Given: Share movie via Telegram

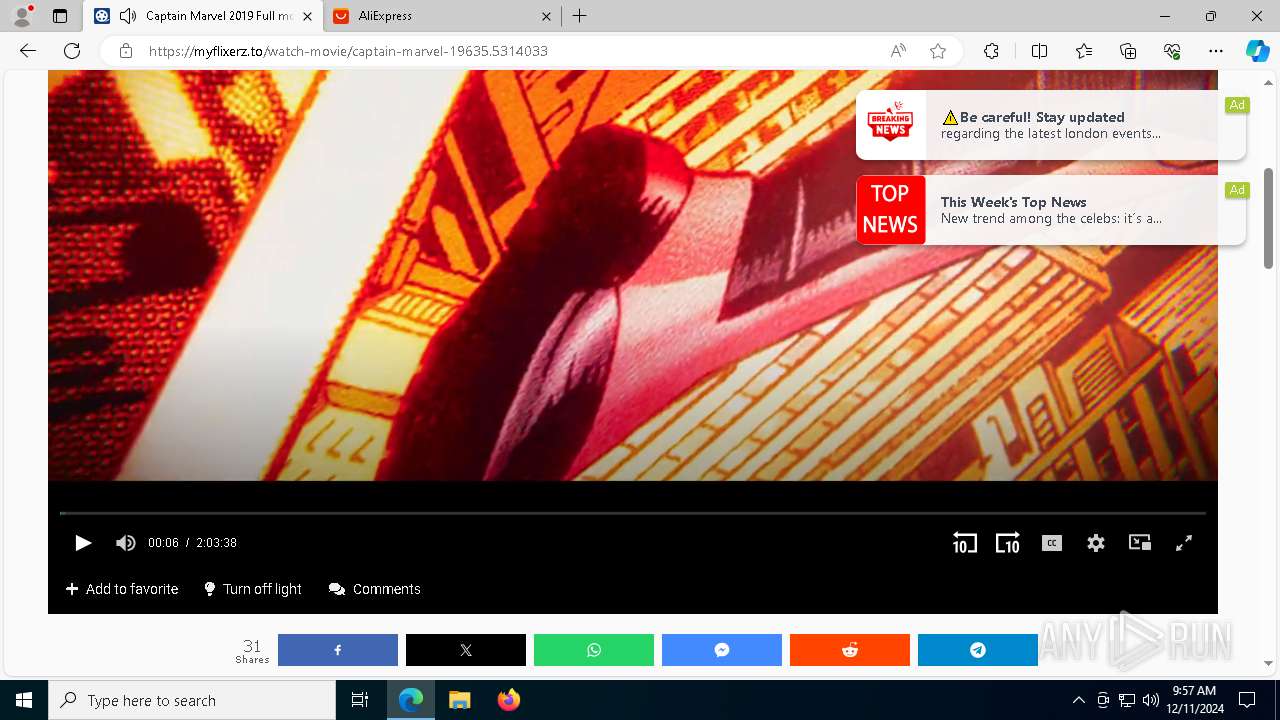Looking at the screenshot, I should point(978,650).
